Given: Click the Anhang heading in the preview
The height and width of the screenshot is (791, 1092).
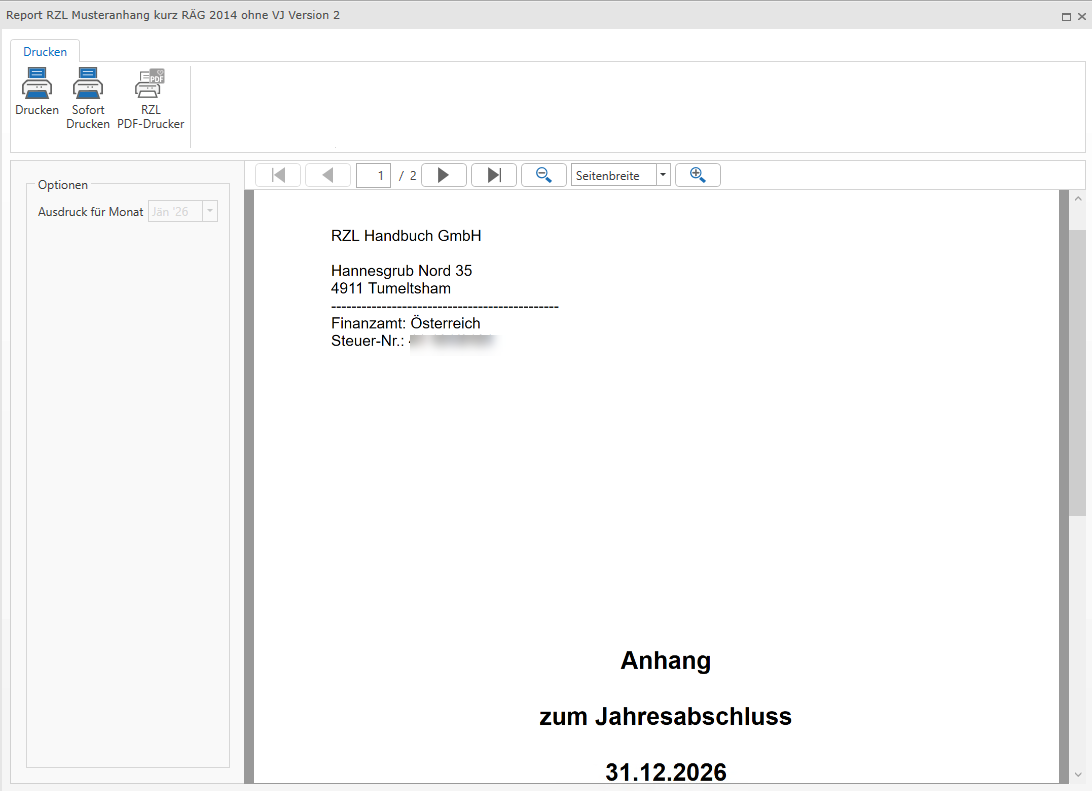Looking at the screenshot, I should [x=665, y=661].
